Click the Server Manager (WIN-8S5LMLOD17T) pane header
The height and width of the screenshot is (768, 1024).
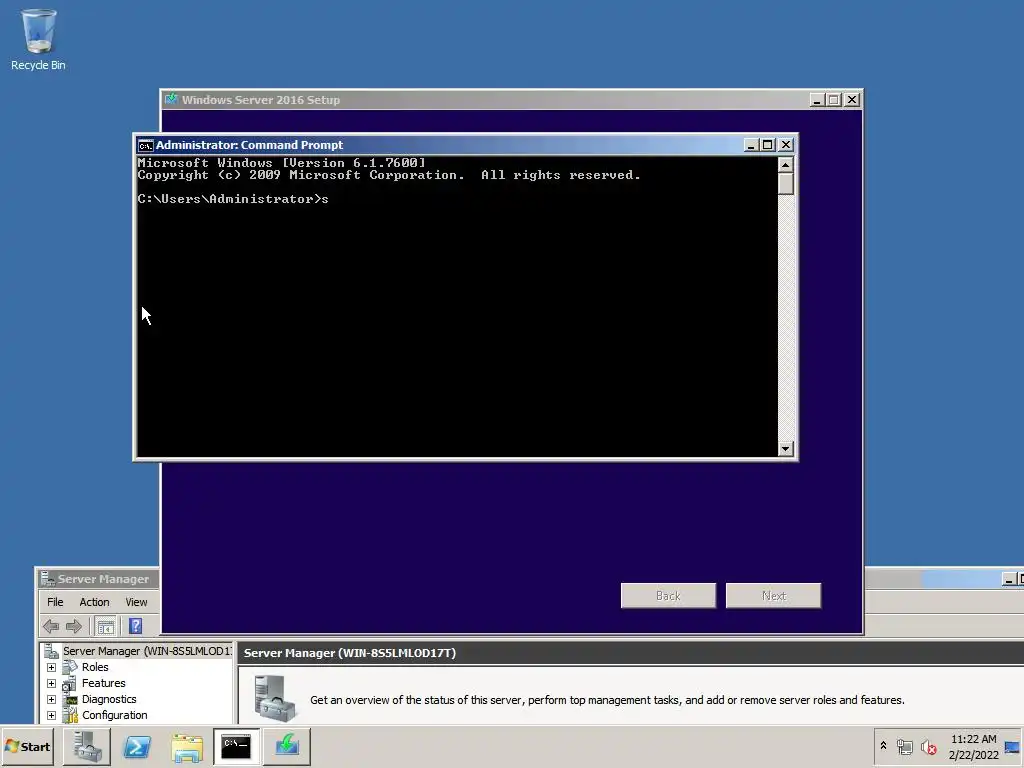tap(631, 653)
